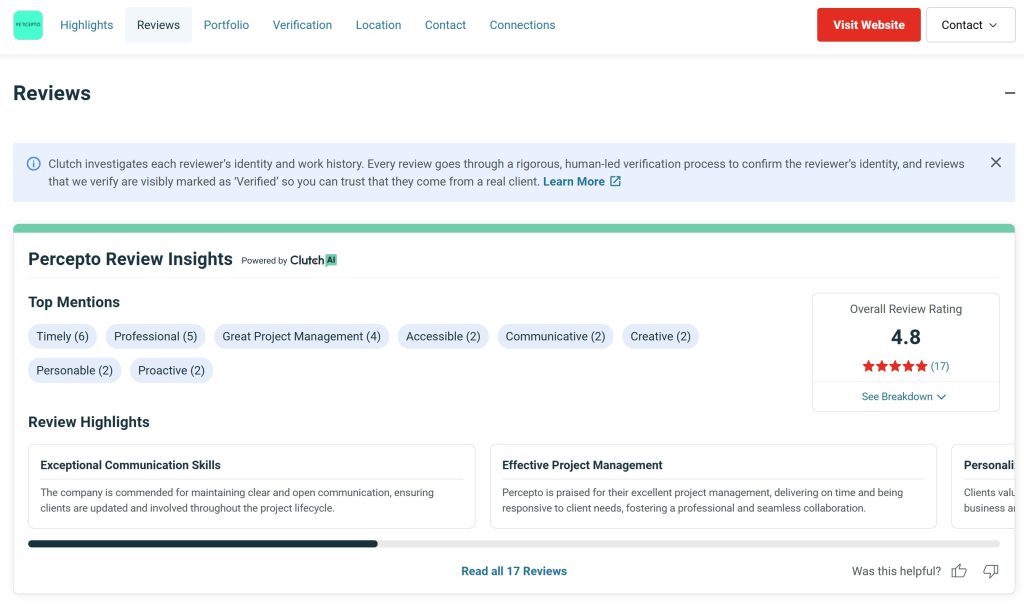Select Great Project Management (4) chip
1024x608 pixels.
tap(301, 336)
